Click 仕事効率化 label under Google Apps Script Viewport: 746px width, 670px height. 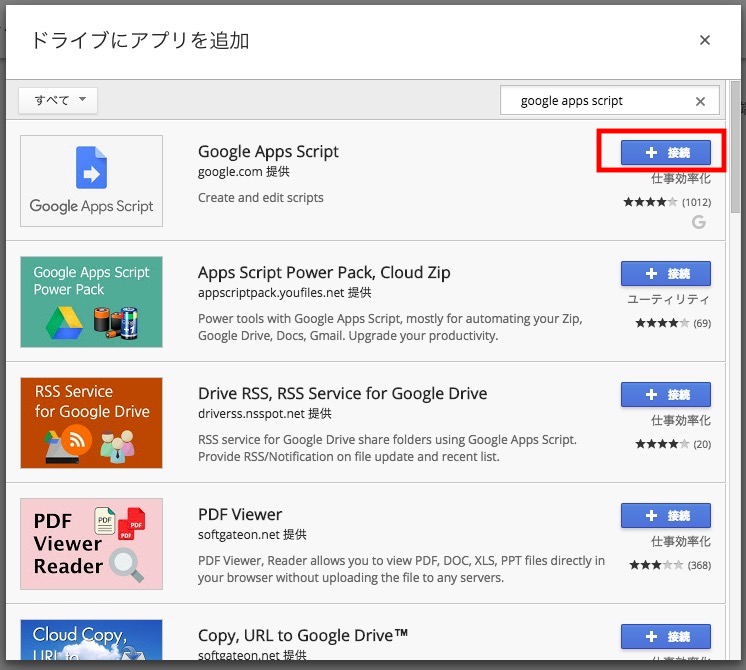(x=681, y=179)
